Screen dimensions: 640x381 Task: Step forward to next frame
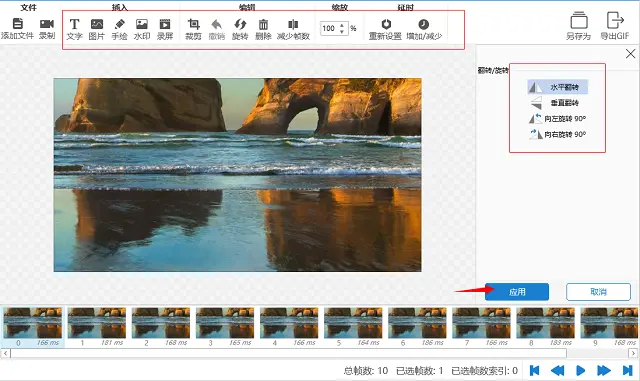(604, 370)
